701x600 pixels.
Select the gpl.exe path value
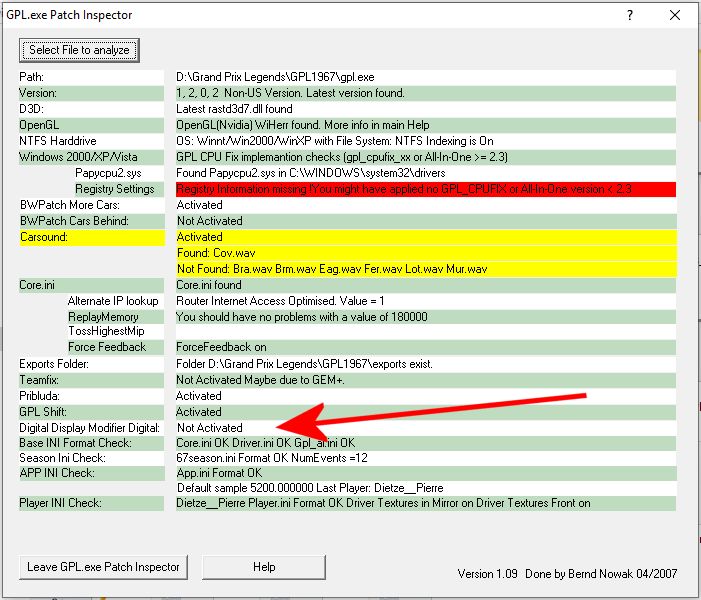[426, 77]
